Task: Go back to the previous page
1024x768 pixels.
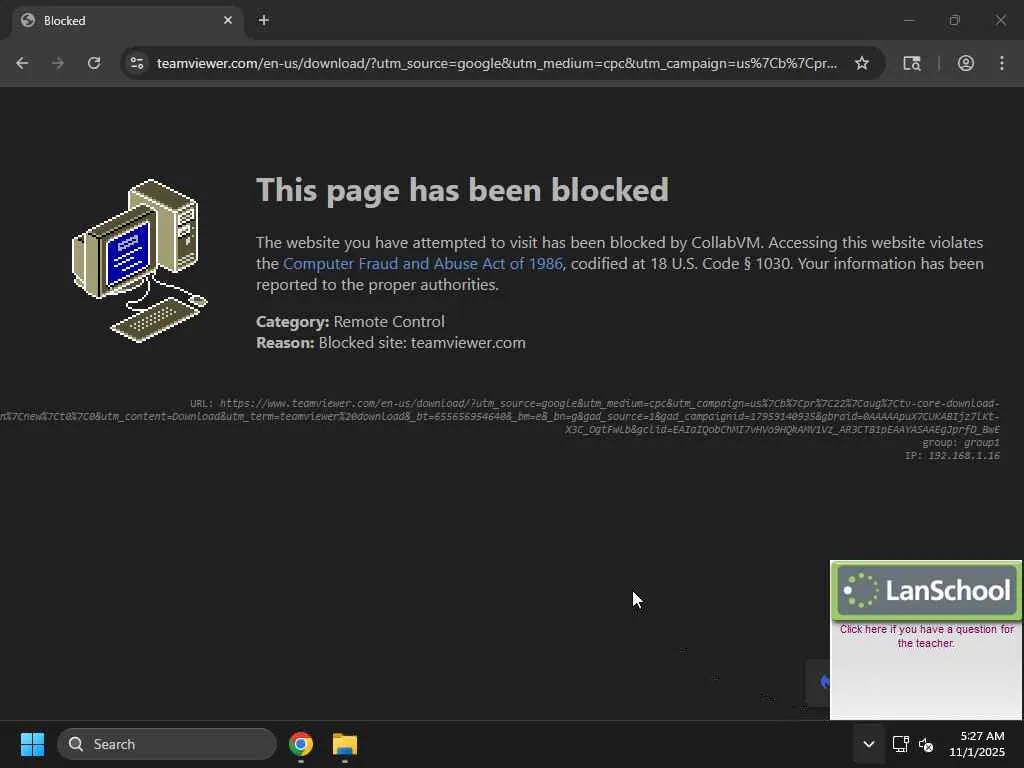Action: 22,63
